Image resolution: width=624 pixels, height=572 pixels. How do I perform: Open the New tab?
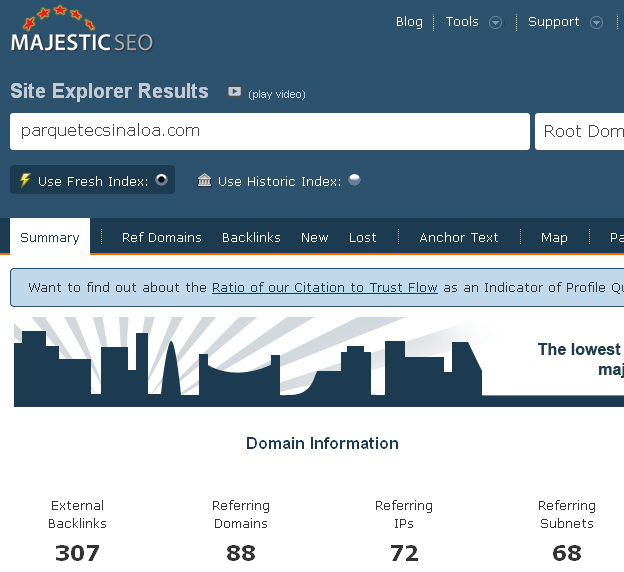click(x=314, y=237)
